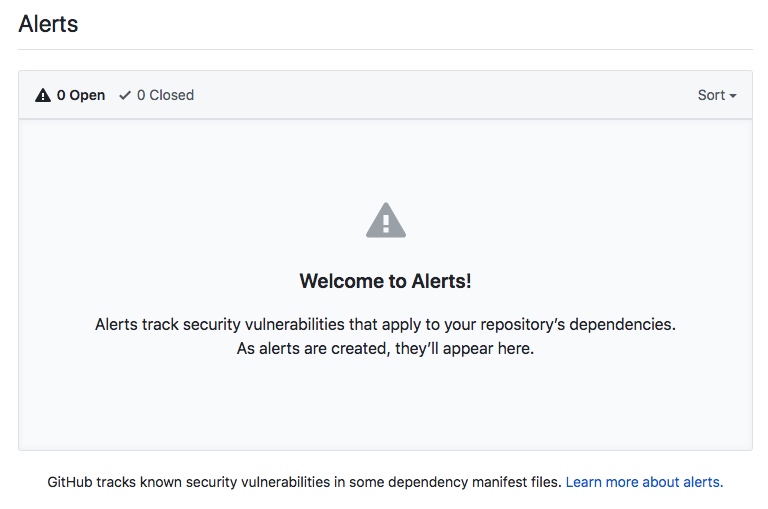
Task: Click the As alerts are created line
Action: pos(385,348)
